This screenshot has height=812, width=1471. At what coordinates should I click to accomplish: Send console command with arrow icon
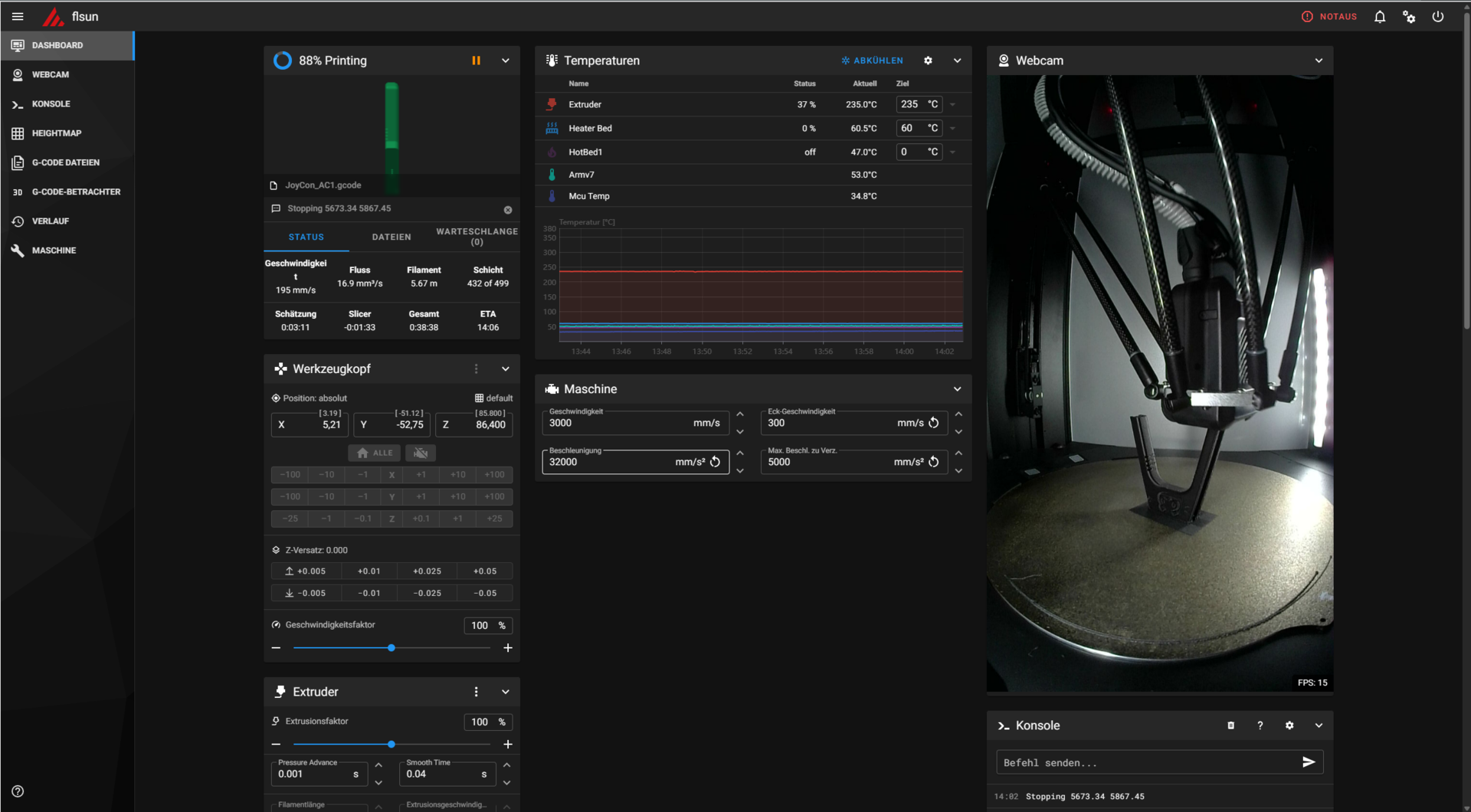(1309, 762)
